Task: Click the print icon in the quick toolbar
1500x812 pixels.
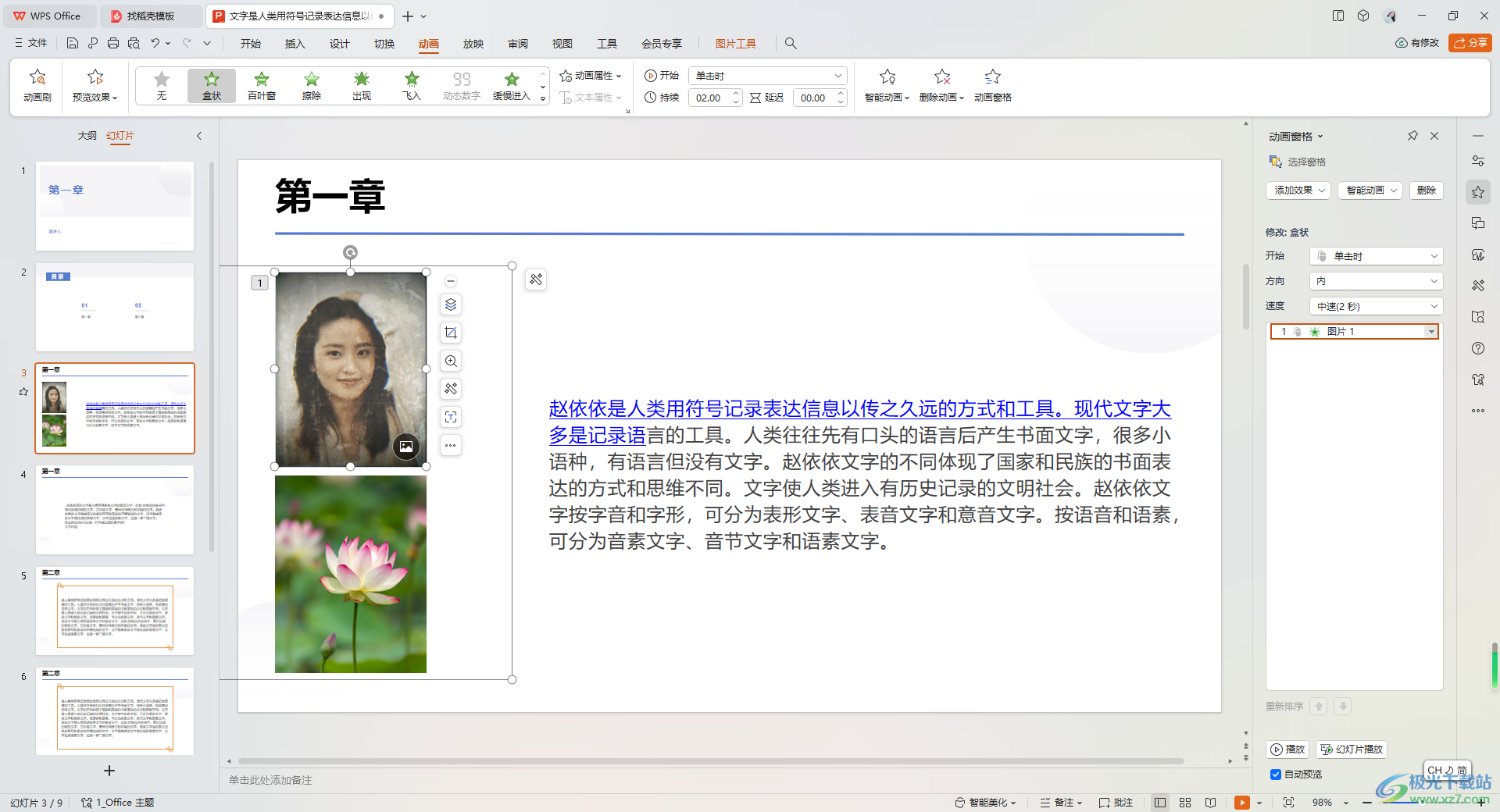Action: tap(113, 43)
